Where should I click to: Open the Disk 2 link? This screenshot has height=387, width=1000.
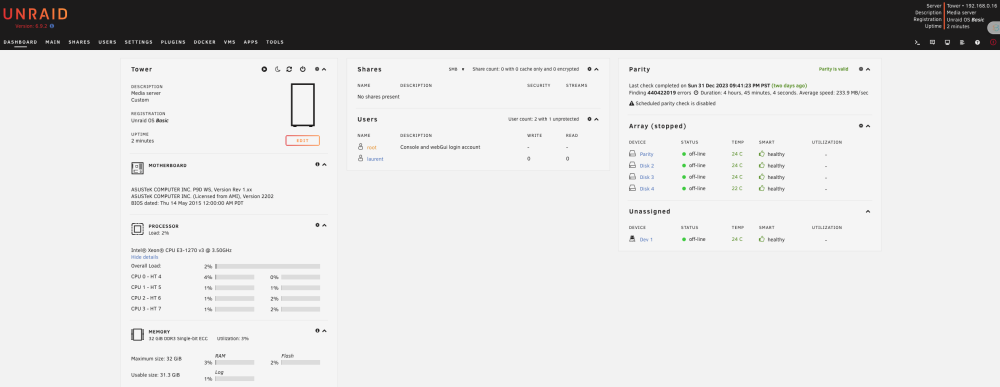point(647,166)
